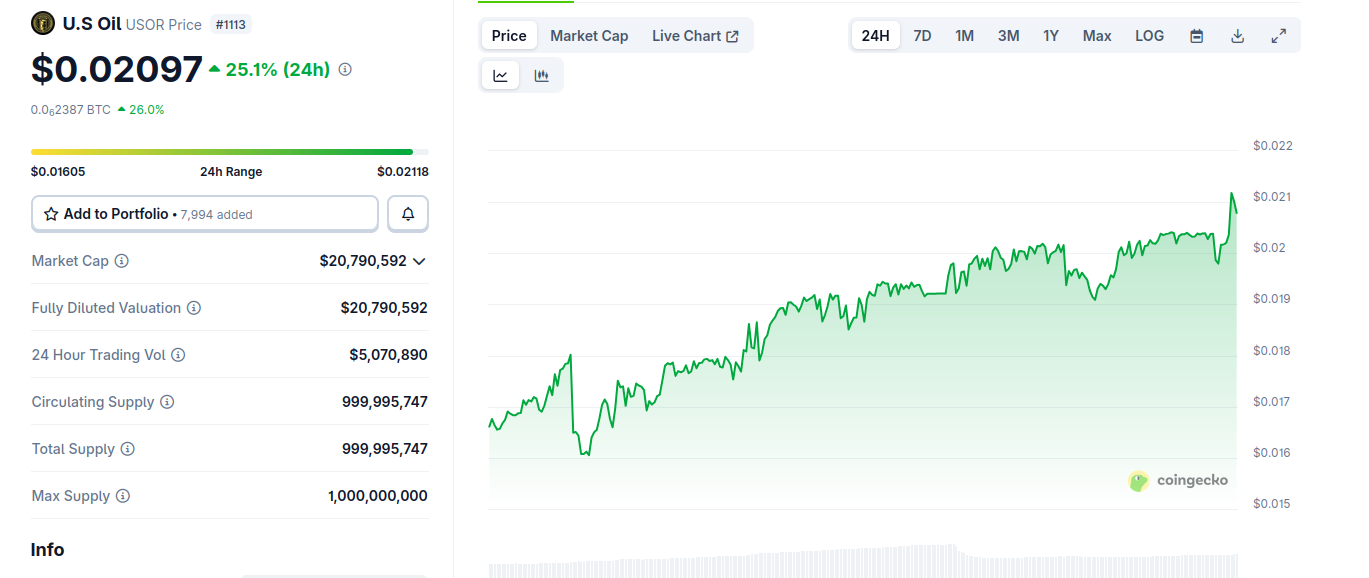Image resolution: width=1369 pixels, height=578 pixels.
Task: Expand chart to fullscreen
Action: click(1278, 36)
